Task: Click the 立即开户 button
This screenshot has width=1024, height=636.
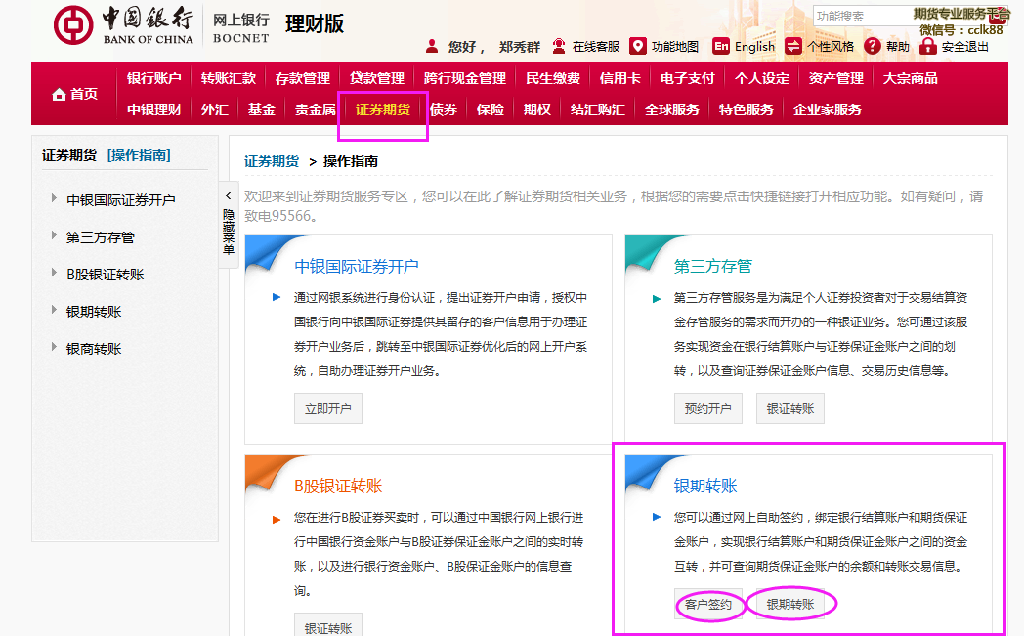Action: click(x=328, y=409)
